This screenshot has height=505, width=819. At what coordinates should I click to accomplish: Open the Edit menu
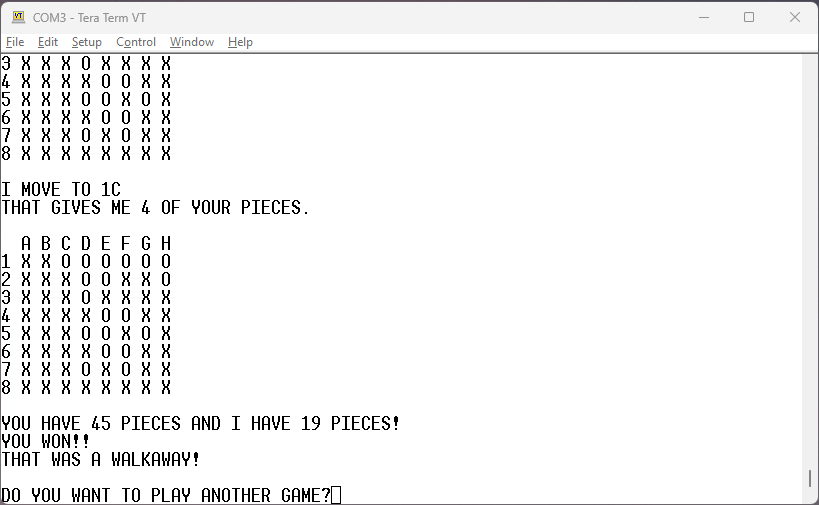coord(48,42)
